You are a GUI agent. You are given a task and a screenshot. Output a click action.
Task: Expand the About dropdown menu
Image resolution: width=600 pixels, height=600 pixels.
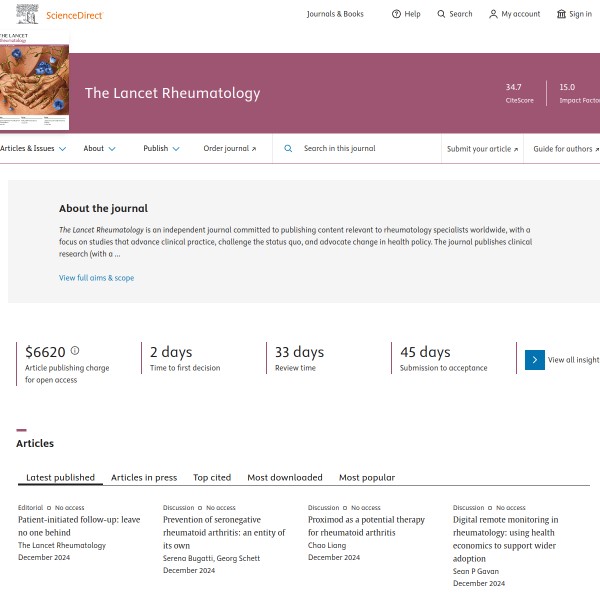[x=100, y=149]
